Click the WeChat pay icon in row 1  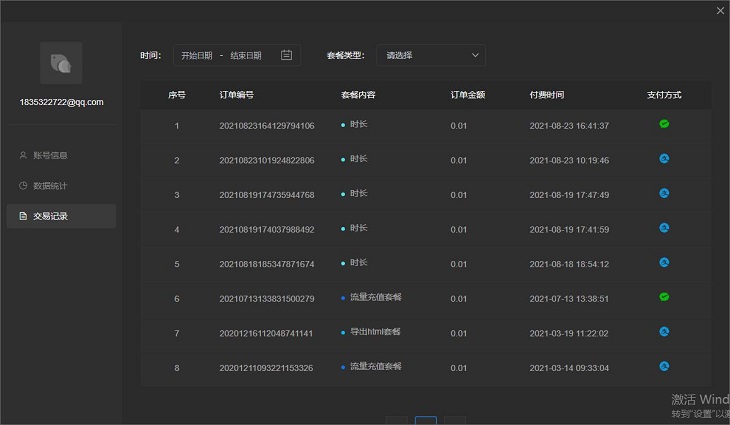point(664,124)
